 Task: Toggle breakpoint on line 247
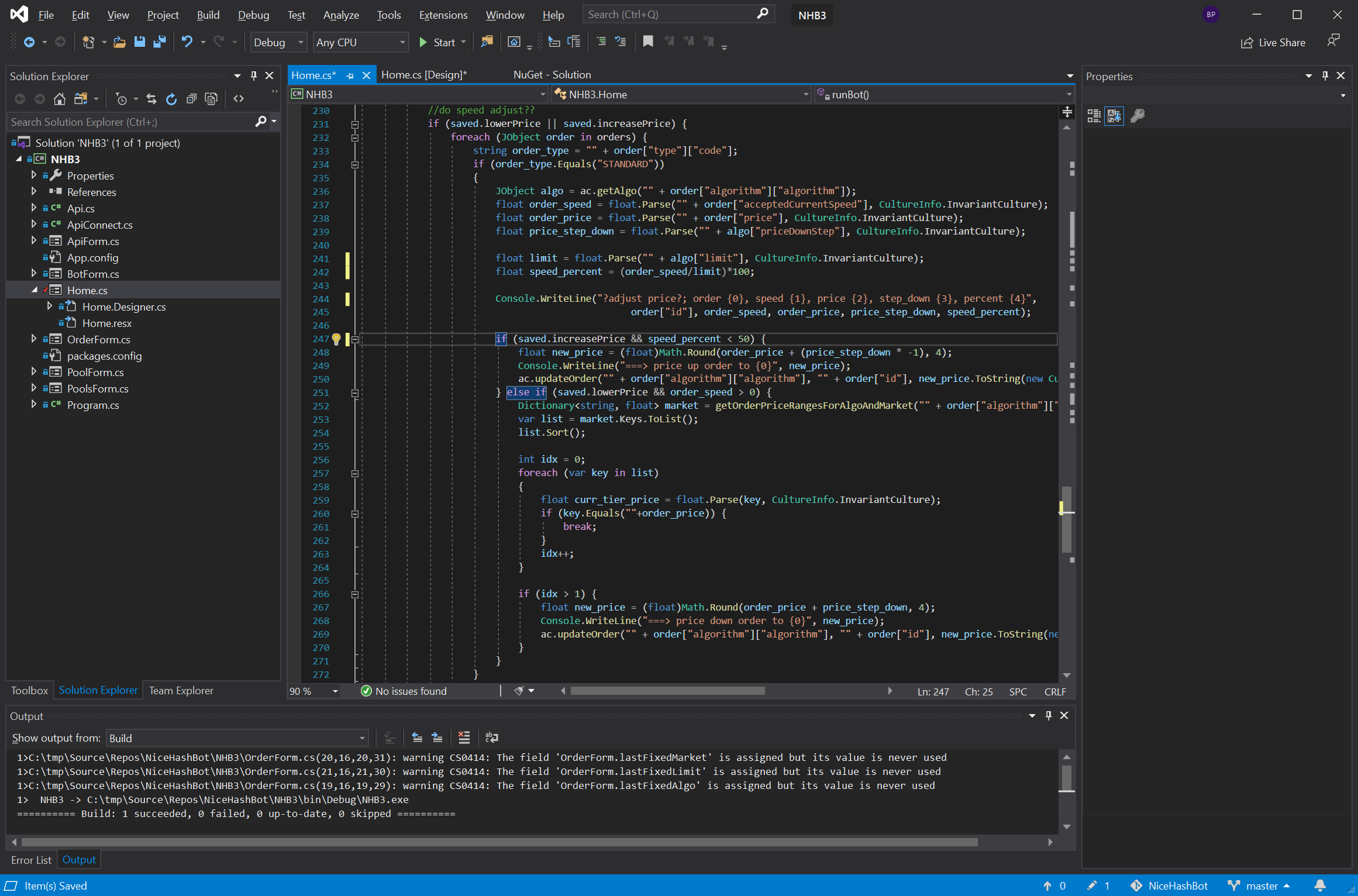pos(296,338)
